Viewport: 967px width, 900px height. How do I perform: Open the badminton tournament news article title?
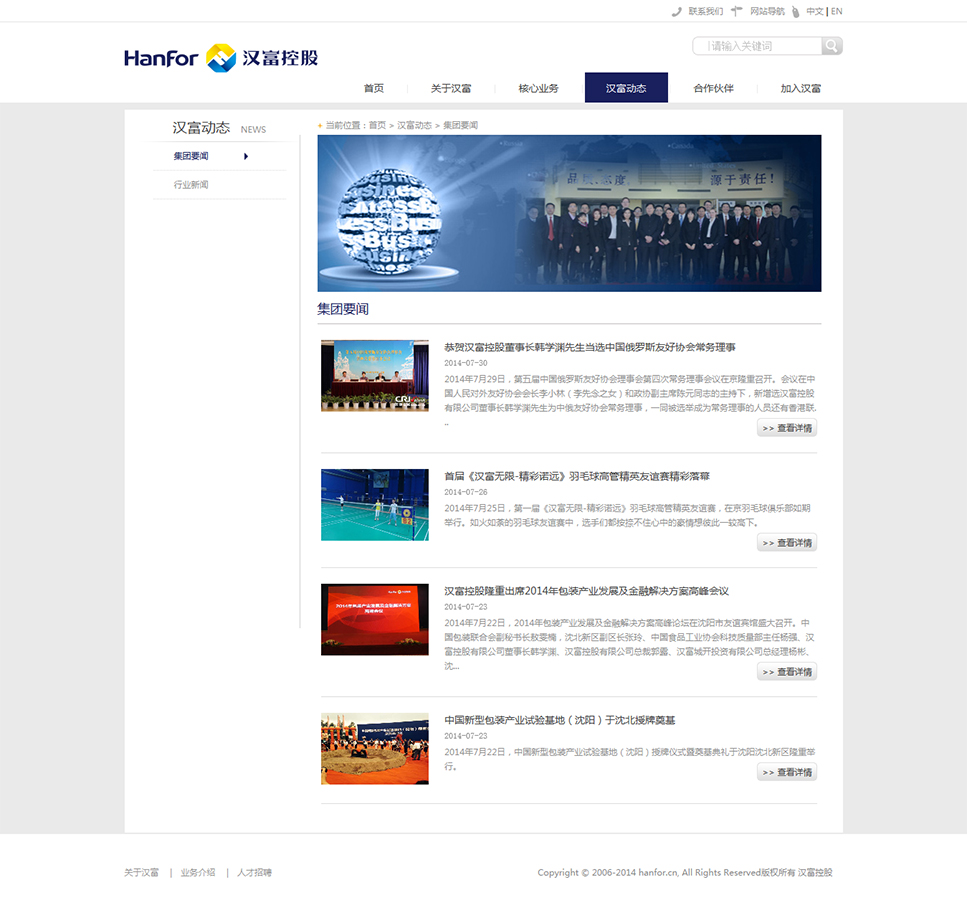(x=580, y=476)
